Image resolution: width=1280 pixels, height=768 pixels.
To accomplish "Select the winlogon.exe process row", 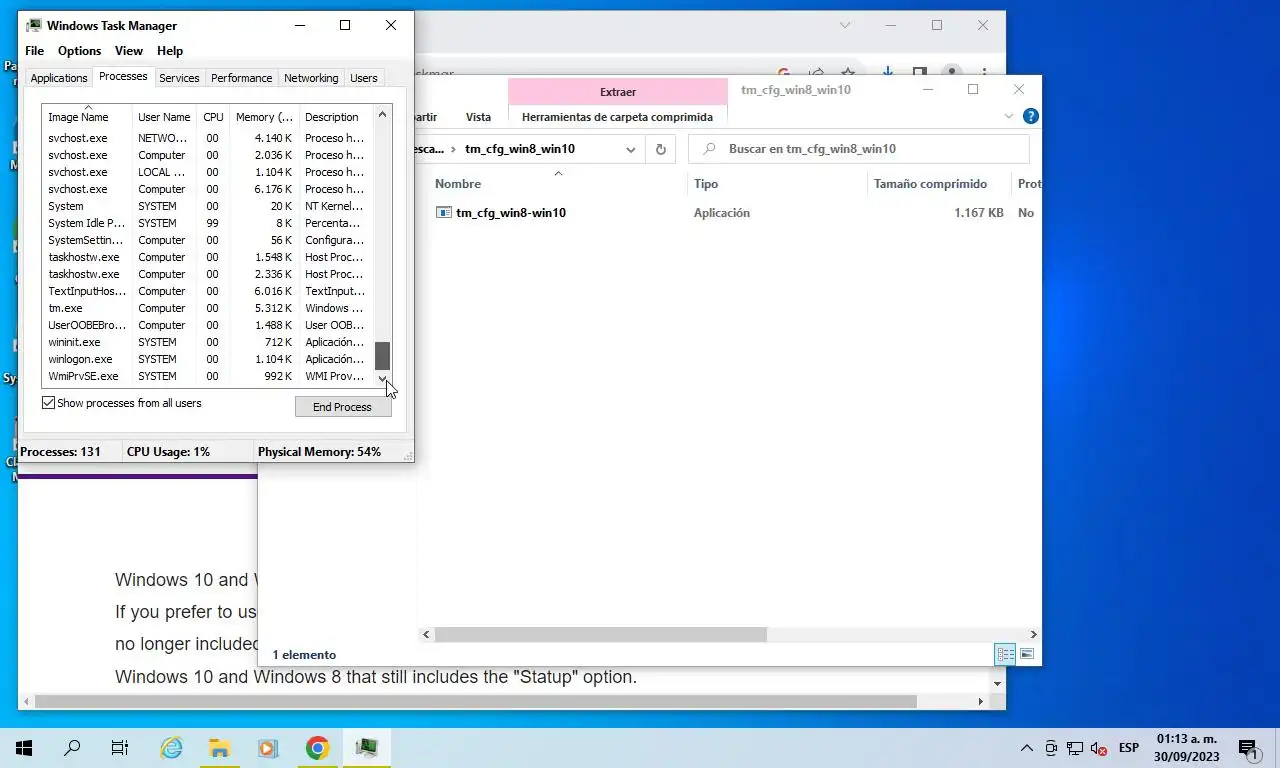I will coord(207,359).
